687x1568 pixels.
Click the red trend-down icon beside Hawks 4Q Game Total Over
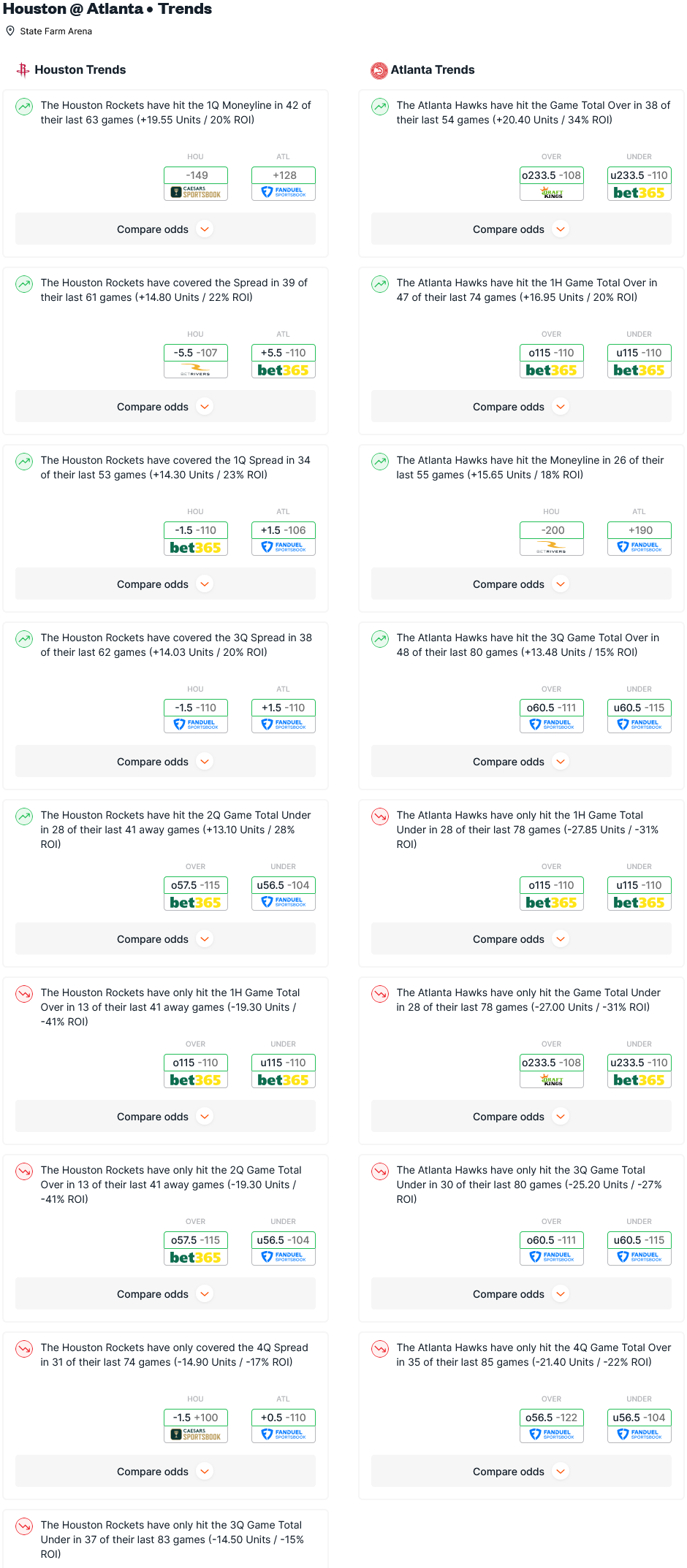click(x=380, y=1349)
